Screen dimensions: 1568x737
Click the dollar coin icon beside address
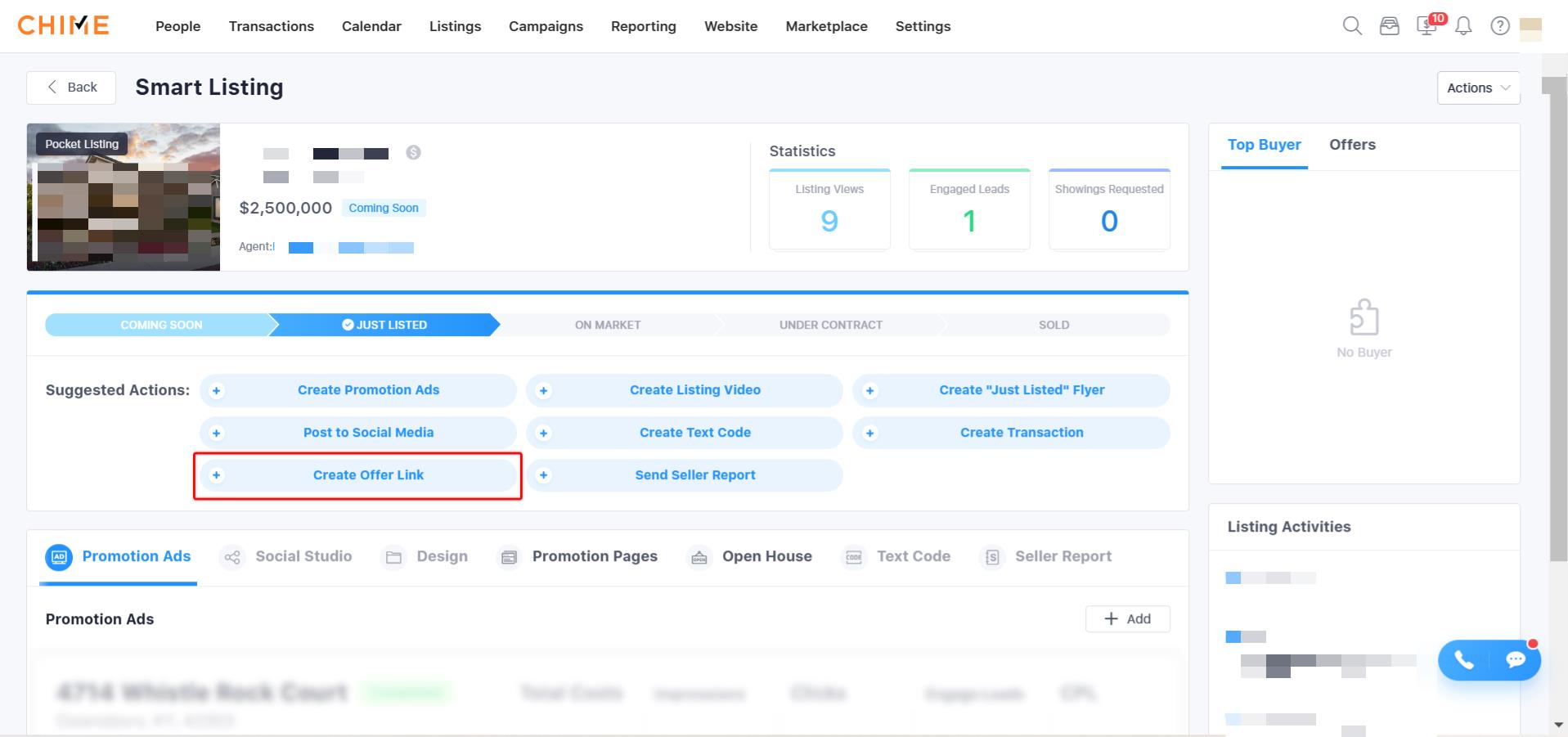[x=413, y=152]
